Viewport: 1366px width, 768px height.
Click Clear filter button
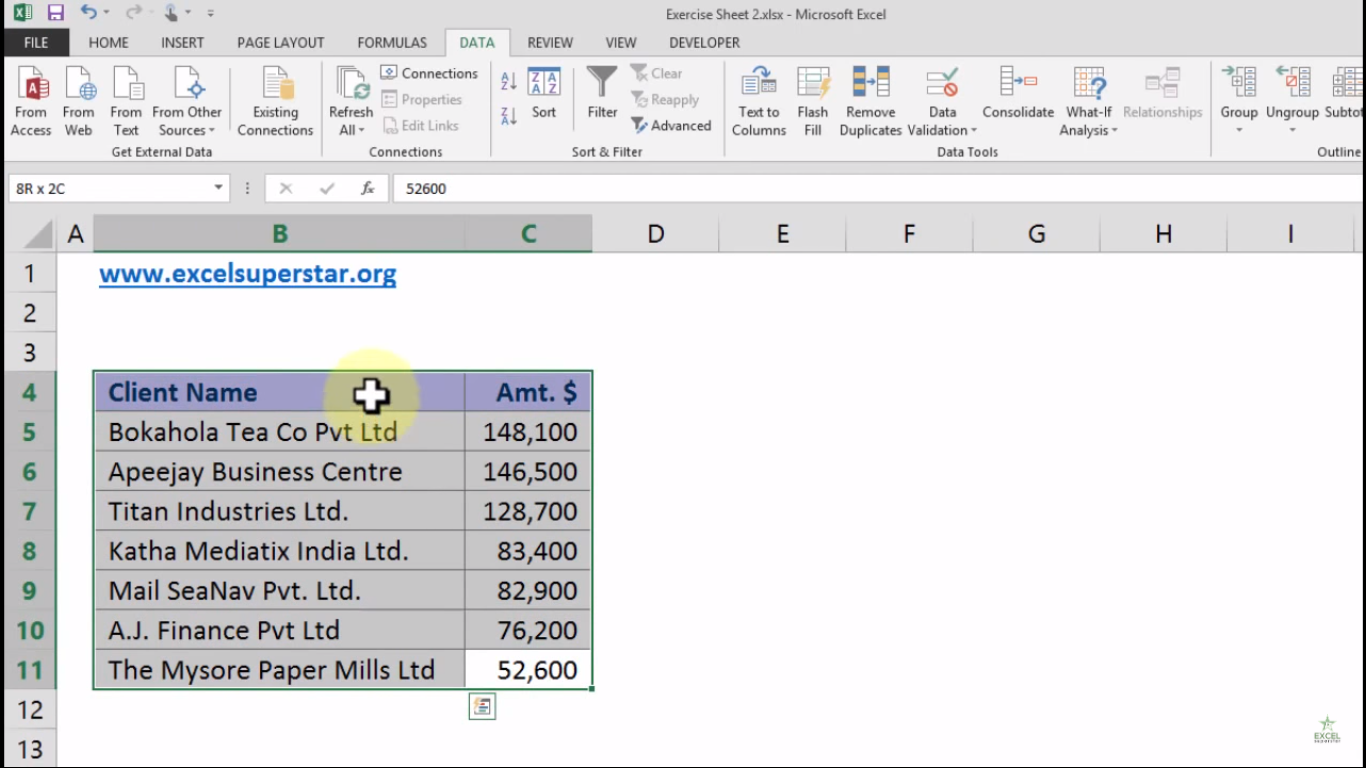pos(656,73)
